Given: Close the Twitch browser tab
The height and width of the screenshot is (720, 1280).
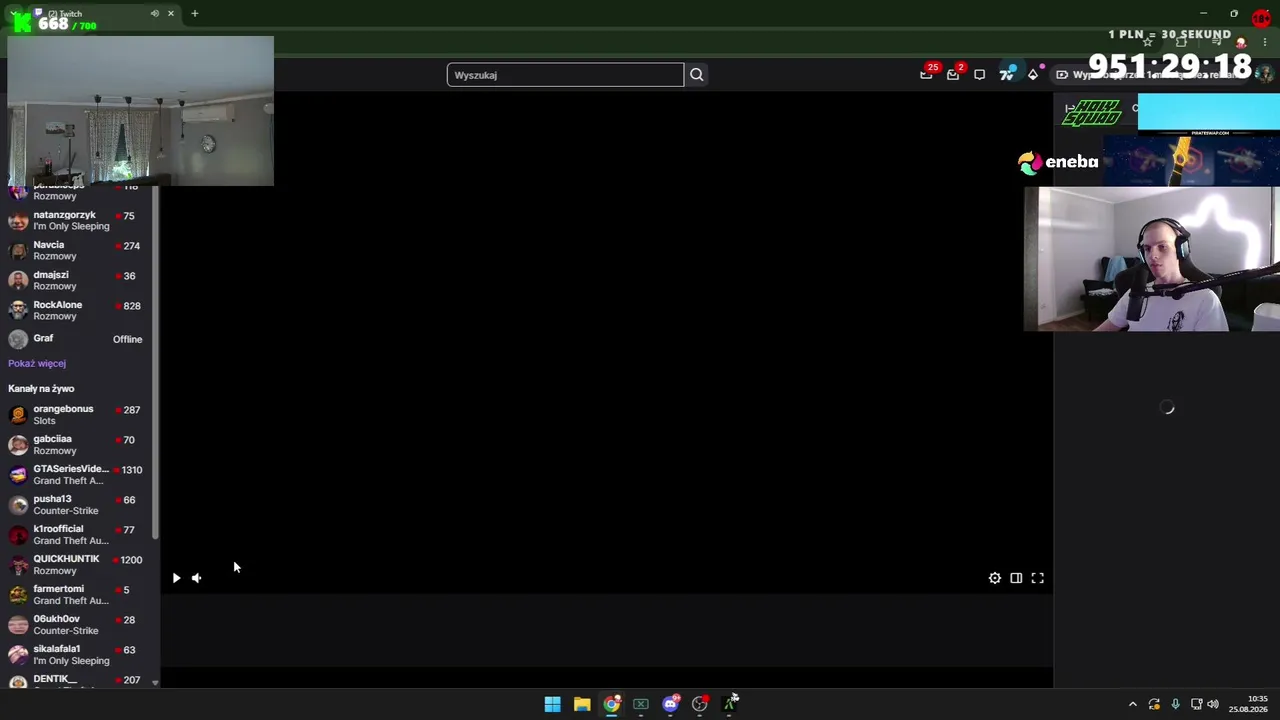Looking at the screenshot, I should tap(171, 13).
